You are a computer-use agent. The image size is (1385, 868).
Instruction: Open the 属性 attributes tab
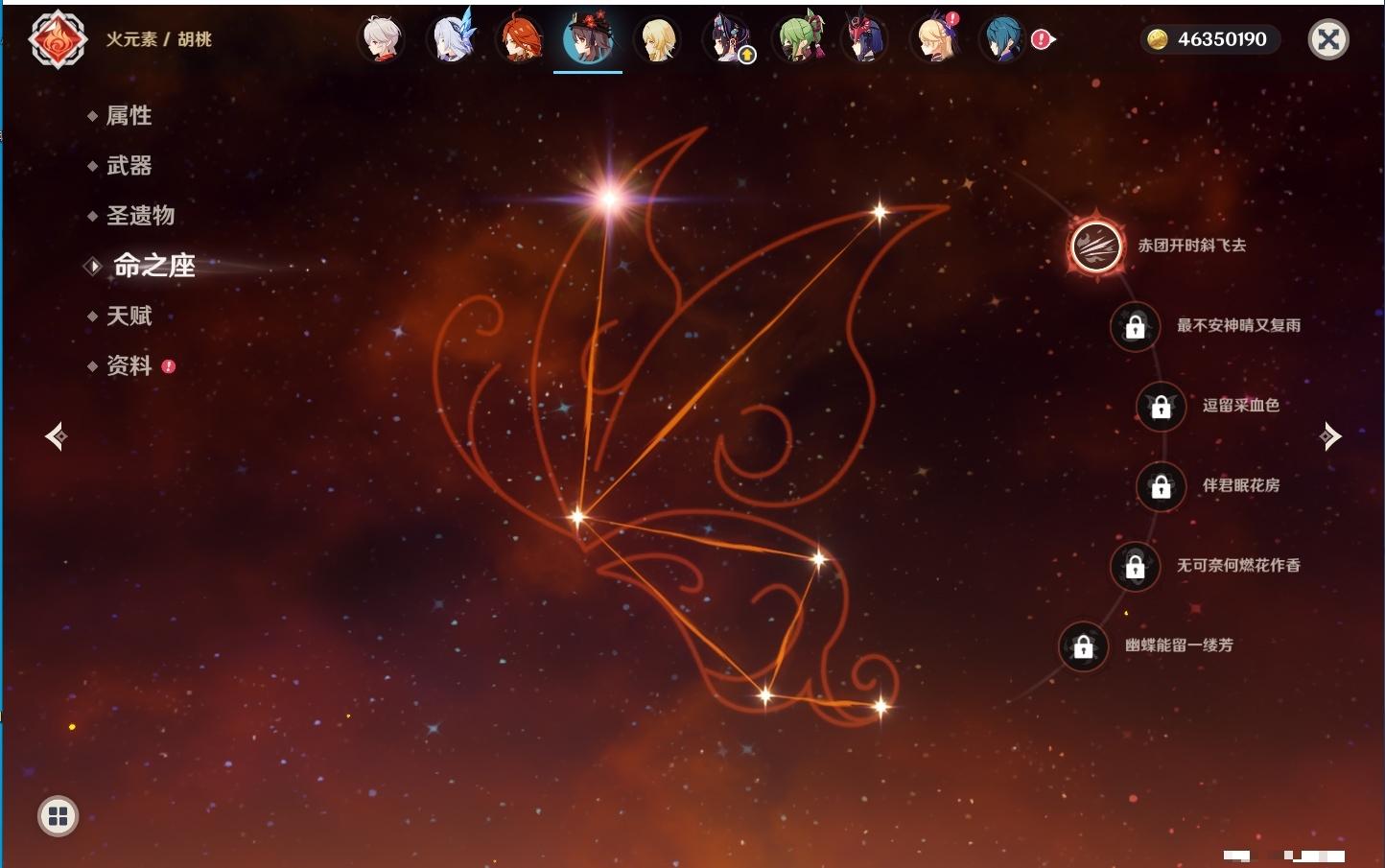coord(129,116)
